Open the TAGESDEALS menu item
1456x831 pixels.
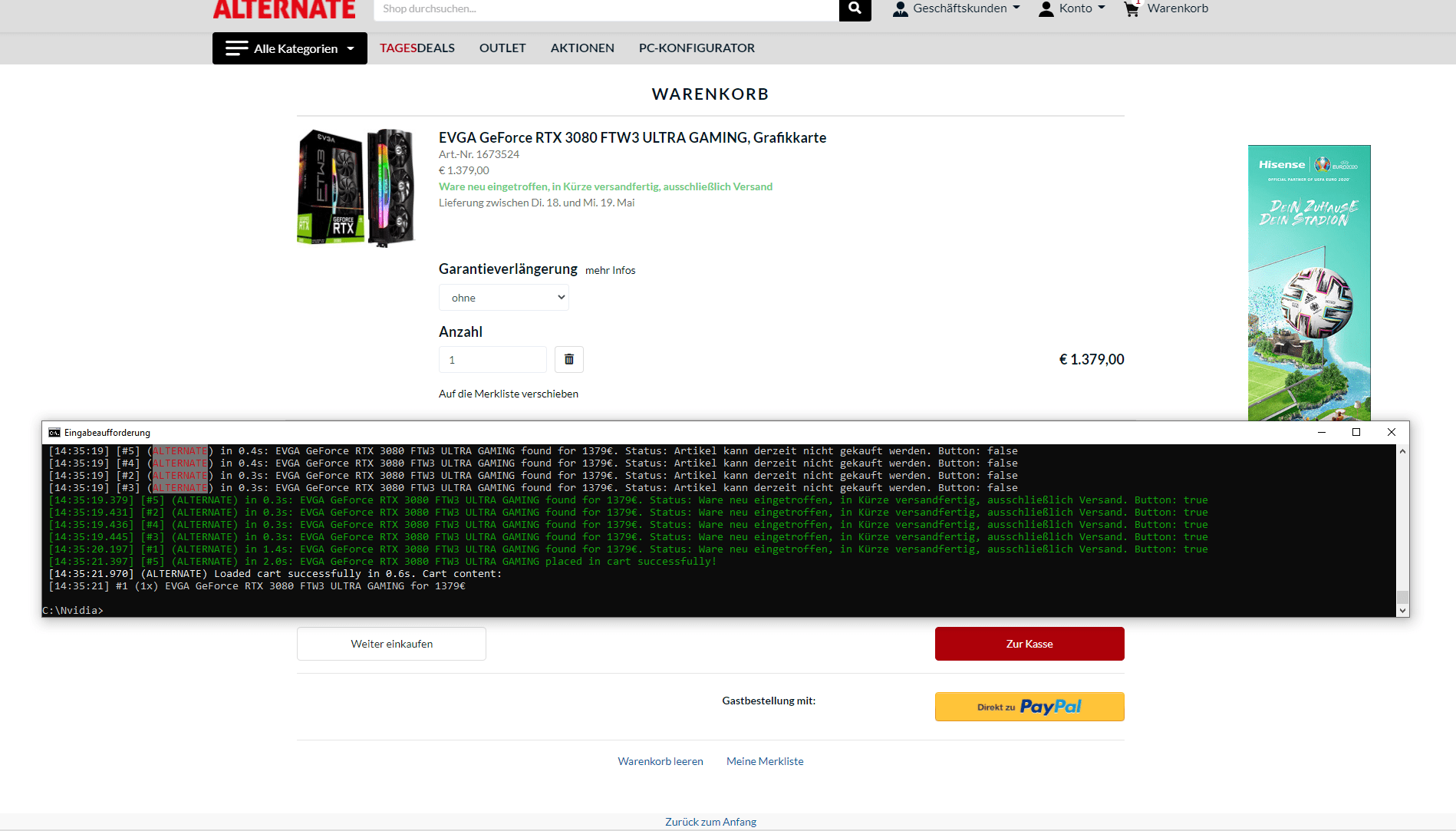coord(417,48)
